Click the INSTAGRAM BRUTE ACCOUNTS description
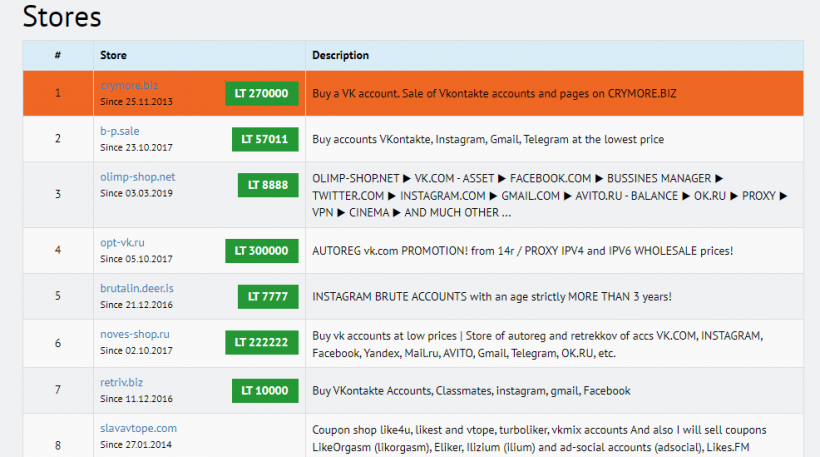This screenshot has width=820, height=457. pyautogui.click(x=492, y=296)
